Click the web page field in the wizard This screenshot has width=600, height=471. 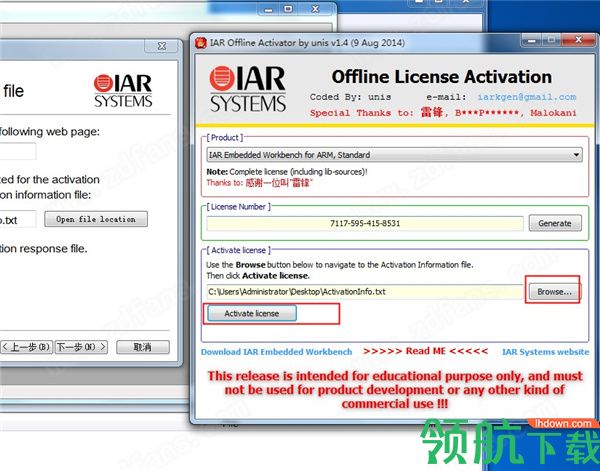pos(18,152)
